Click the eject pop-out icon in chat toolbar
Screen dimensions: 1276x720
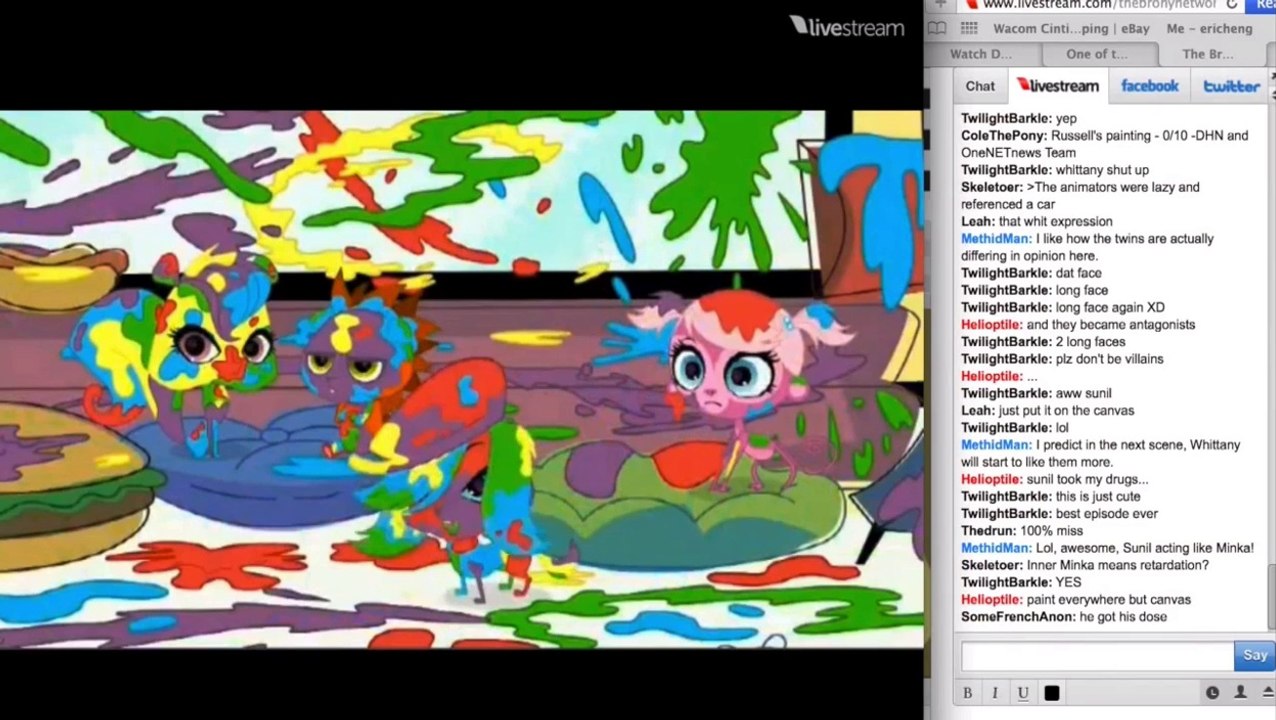(1267, 693)
